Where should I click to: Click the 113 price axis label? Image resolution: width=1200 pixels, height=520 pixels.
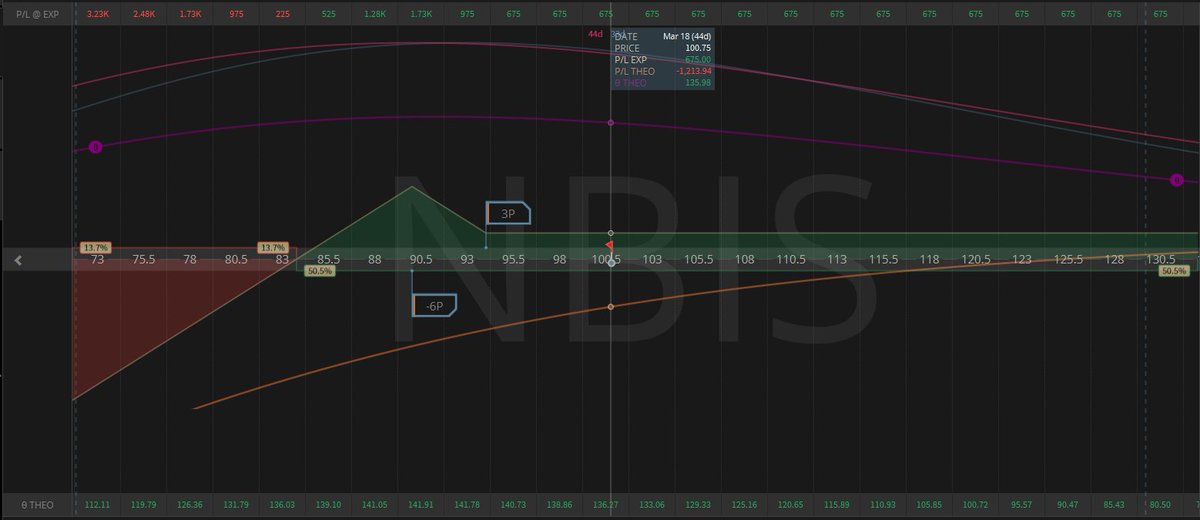click(x=837, y=260)
